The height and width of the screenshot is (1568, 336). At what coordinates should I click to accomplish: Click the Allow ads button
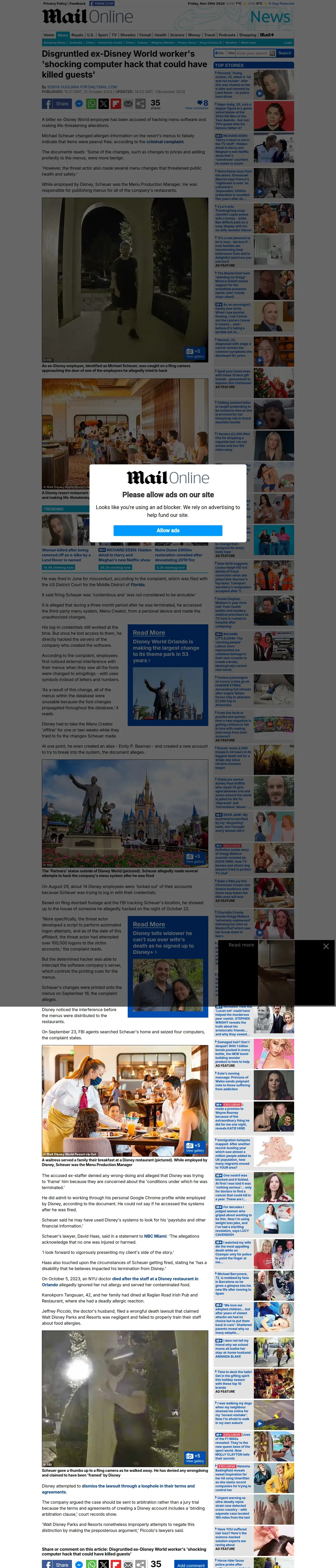[x=168, y=530]
